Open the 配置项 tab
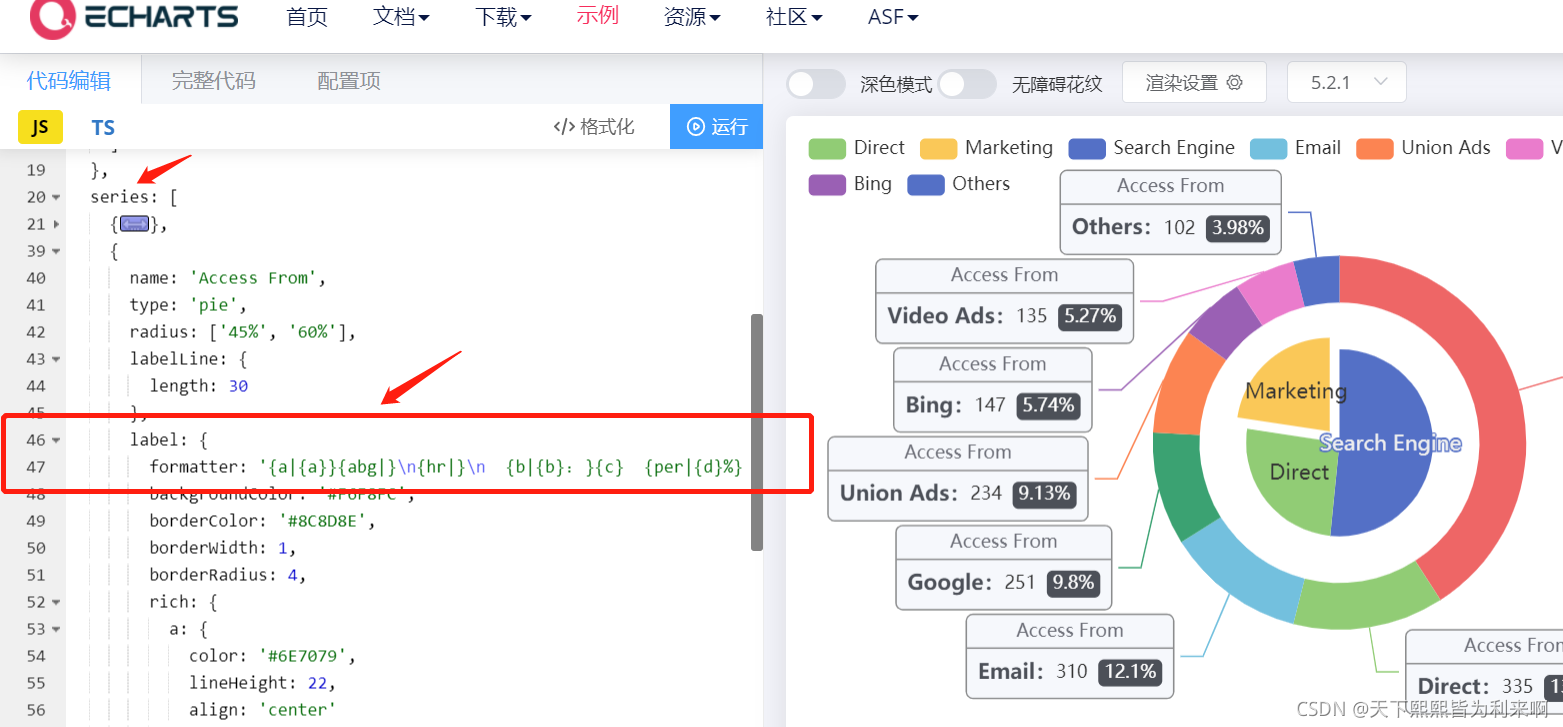 click(x=348, y=80)
